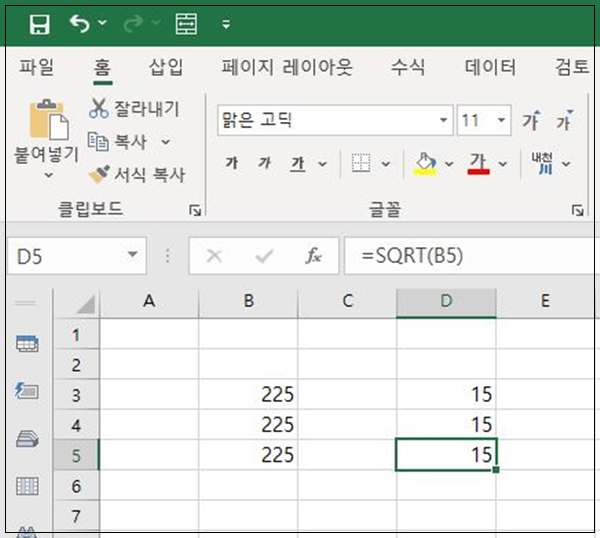The width and height of the screenshot is (600, 538).
Task: Toggle bold 가 formatting
Action: point(232,163)
